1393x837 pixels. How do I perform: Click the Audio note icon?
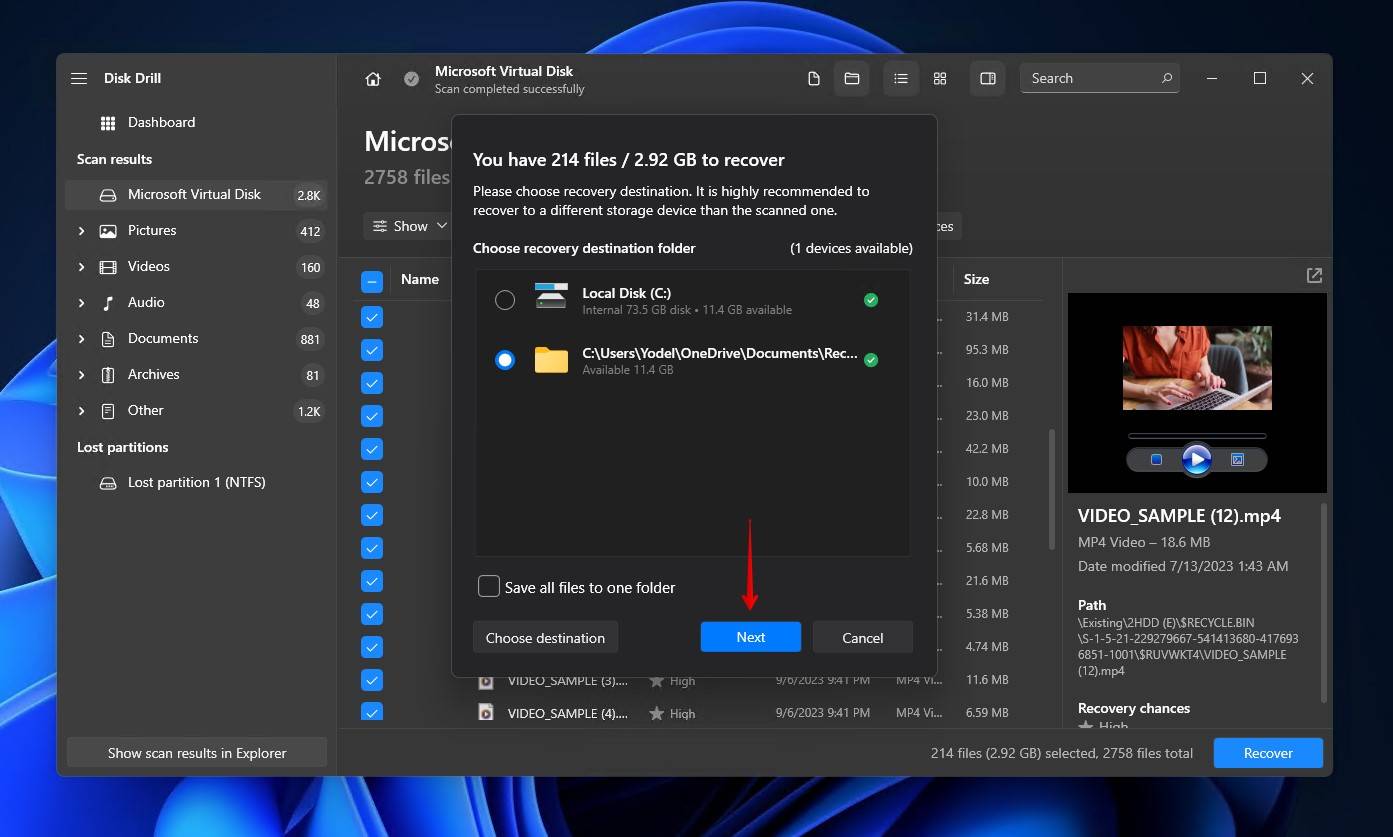click(108, 303)
